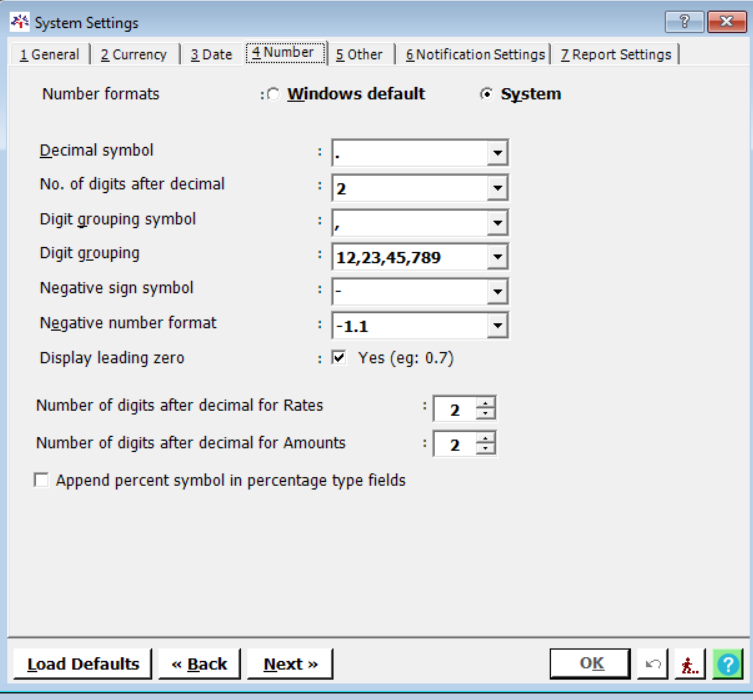This screenshot has height=700, width=753.
Task: Uncheck the Display leading zero checkbox
Action: point(339,358)
